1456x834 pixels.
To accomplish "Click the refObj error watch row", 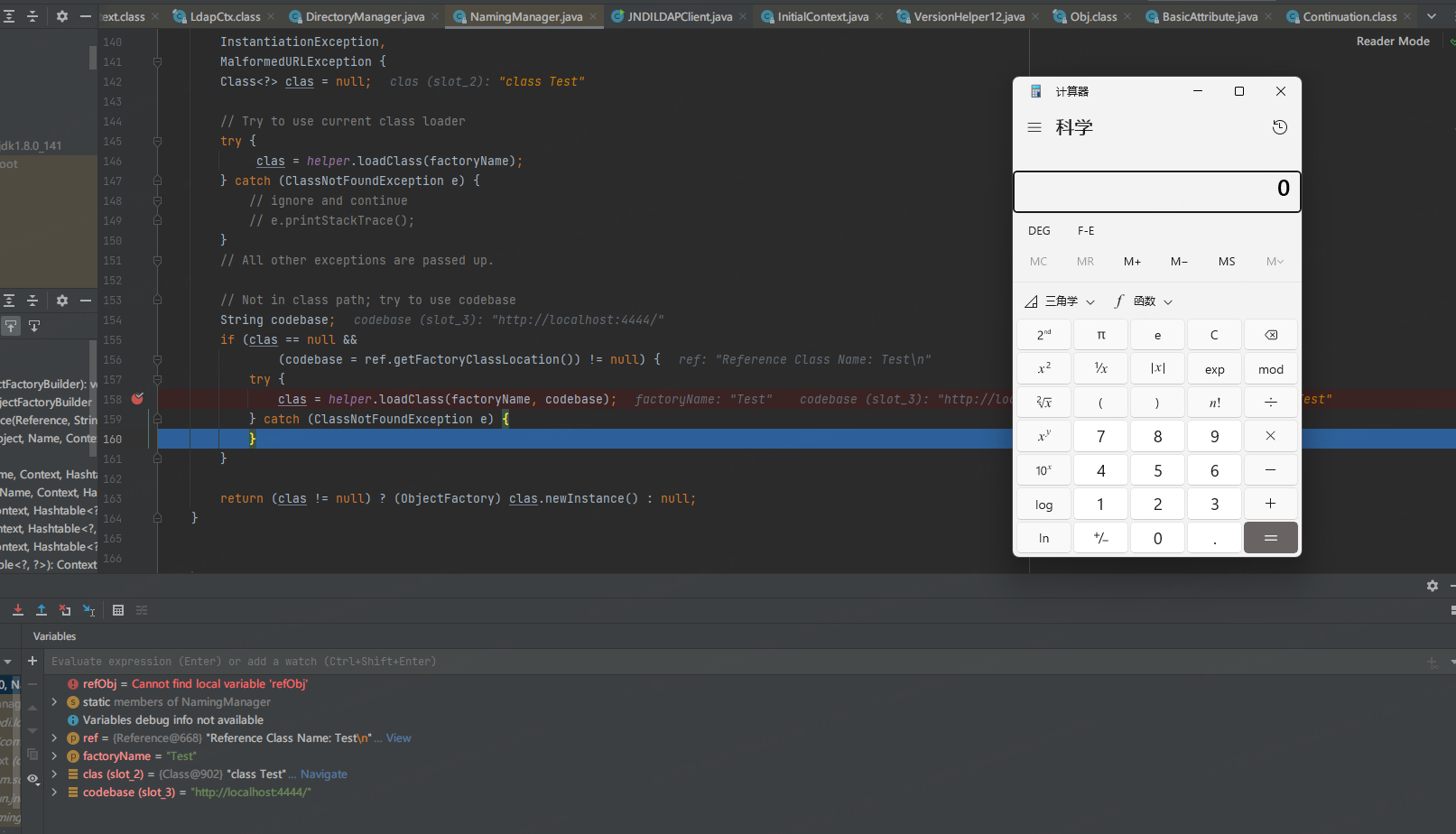I will click(x=749, y=684).
